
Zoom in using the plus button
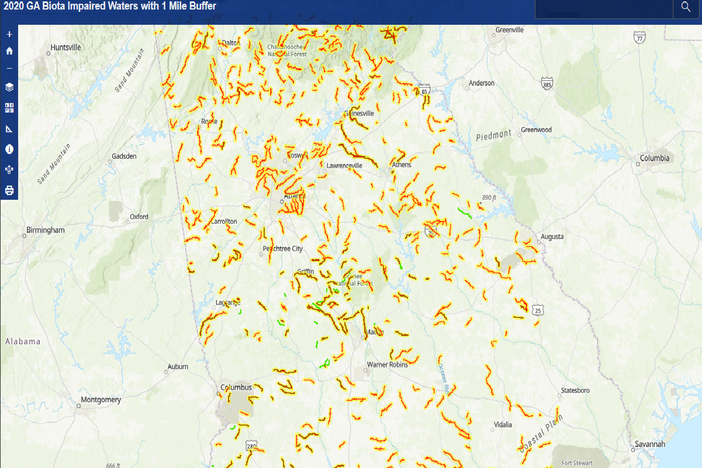9,34
